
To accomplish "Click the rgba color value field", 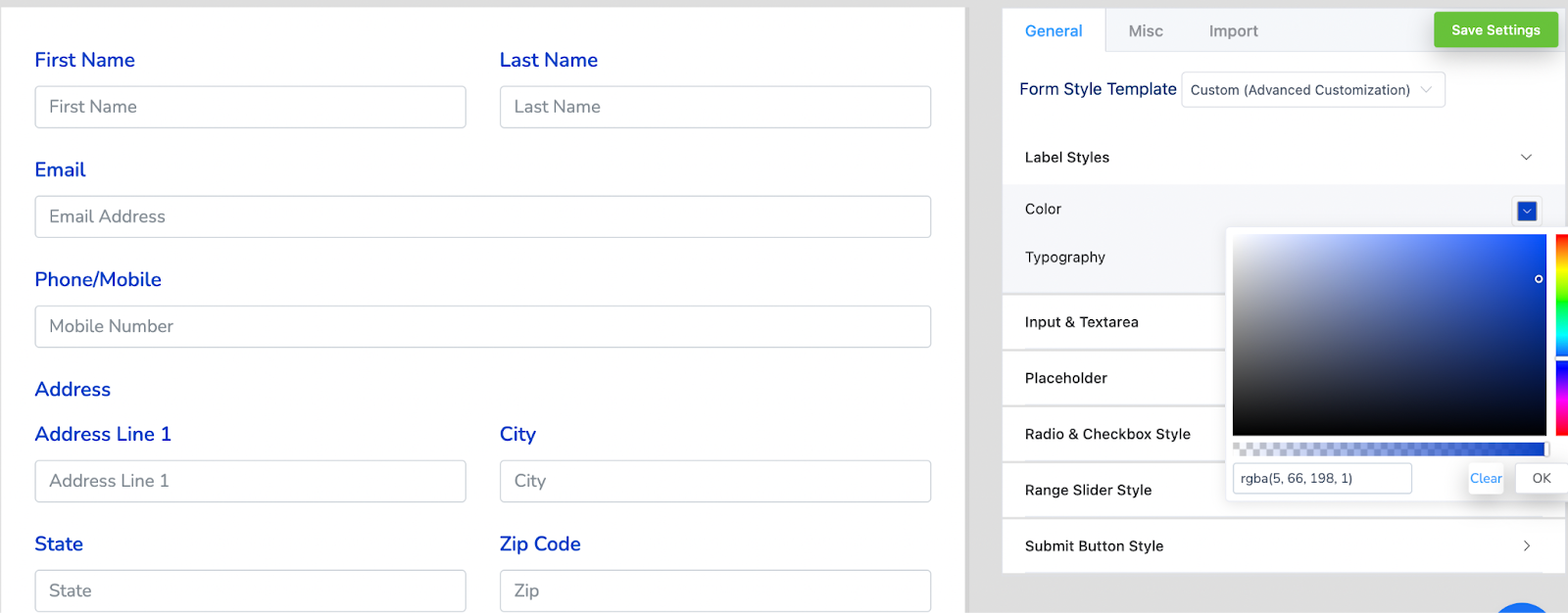I will coord(1321,479).
